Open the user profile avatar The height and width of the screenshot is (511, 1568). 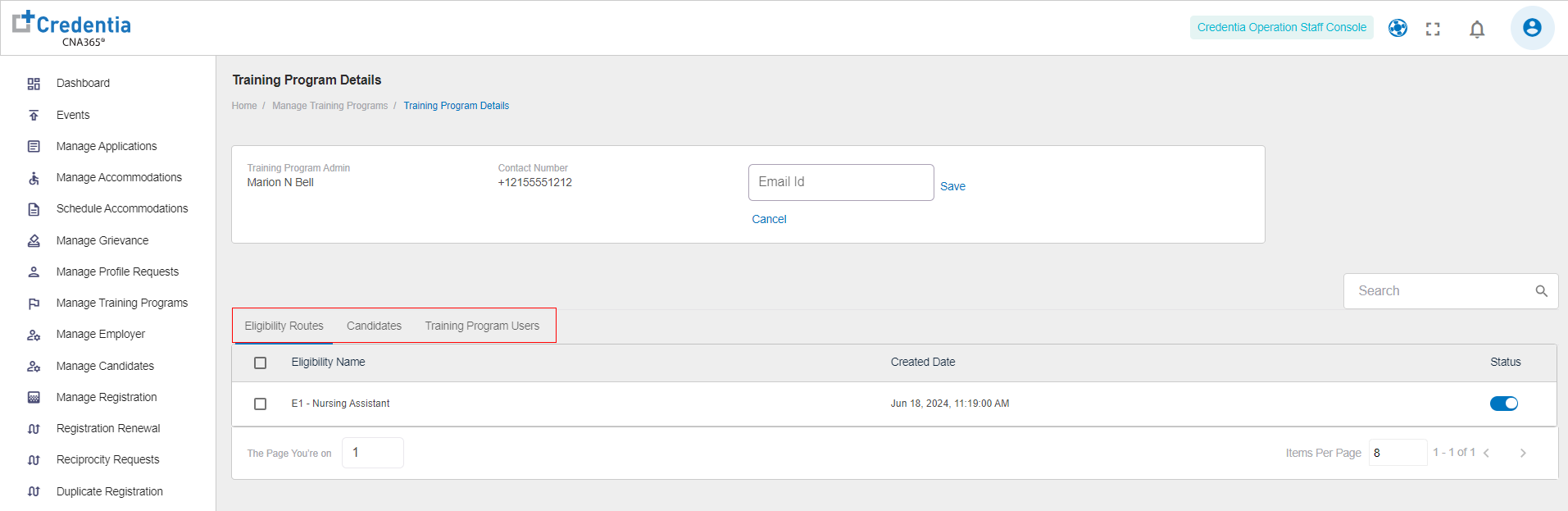point(1532,28)
